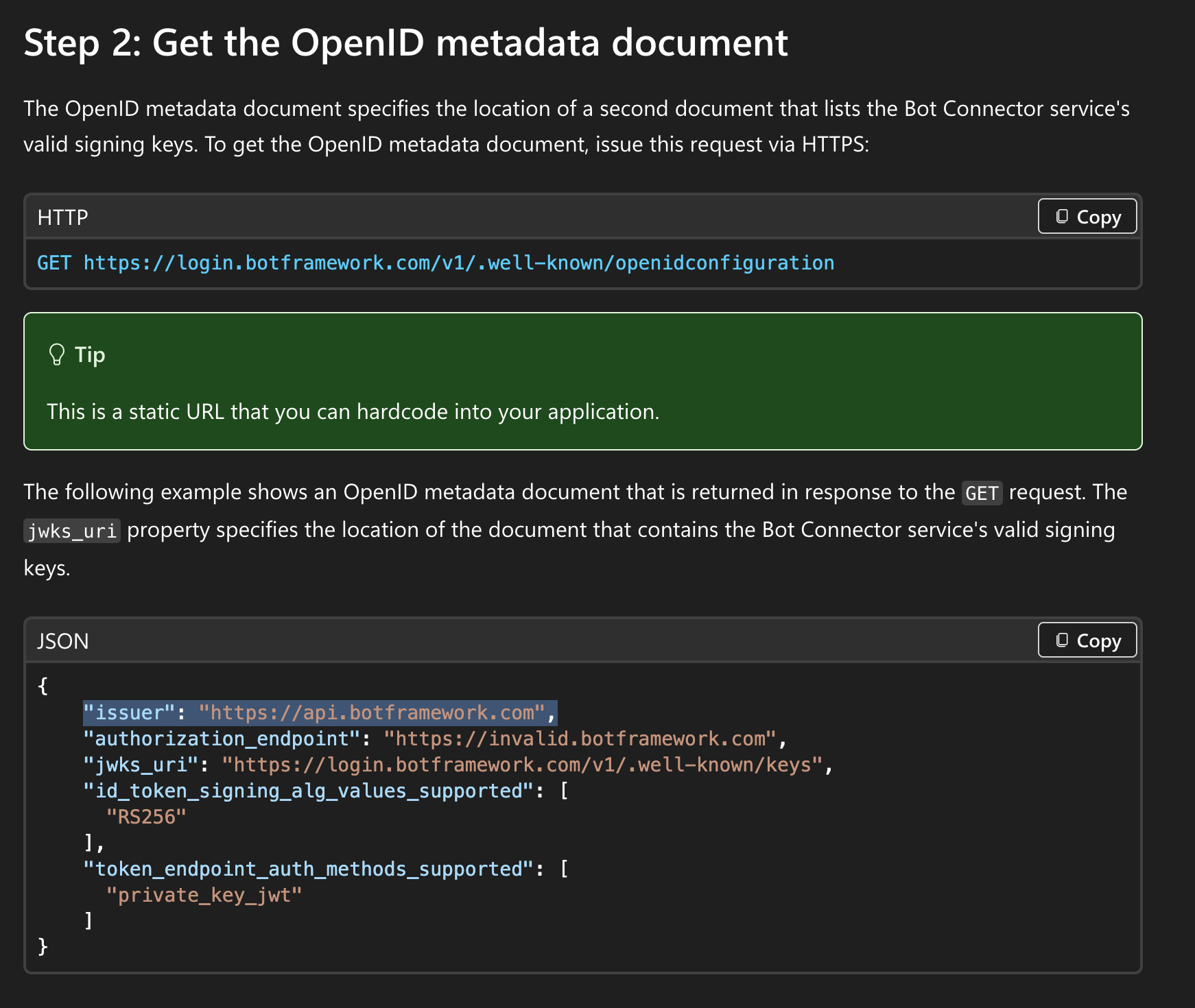Click the login.botframework.com openidconfiguration URL
This screenshot has width=1195, height=1008.
tap(458, 263)
